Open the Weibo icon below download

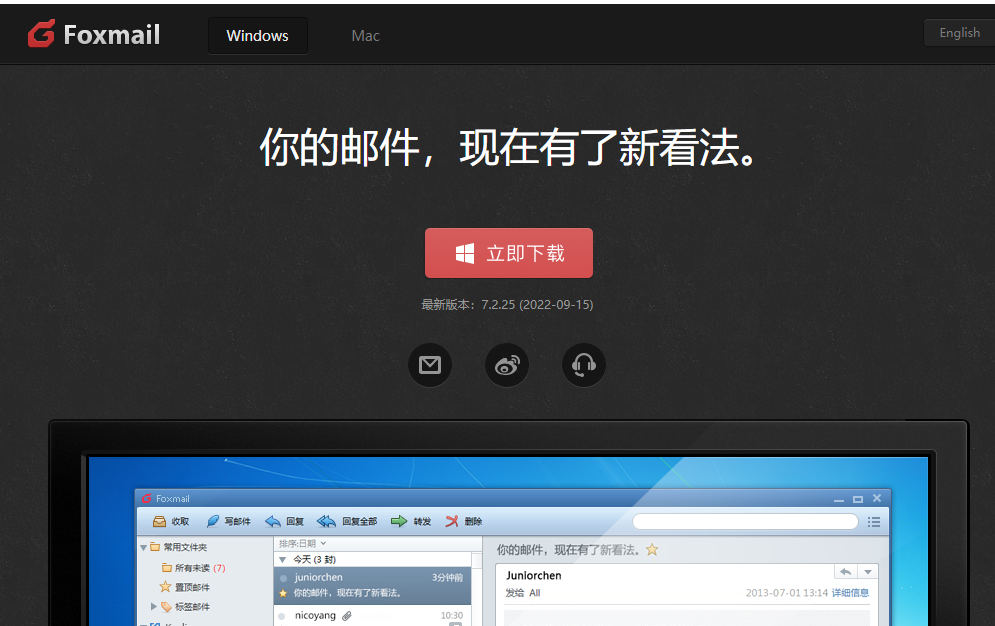pyautogui.click(x=507, y=365)
